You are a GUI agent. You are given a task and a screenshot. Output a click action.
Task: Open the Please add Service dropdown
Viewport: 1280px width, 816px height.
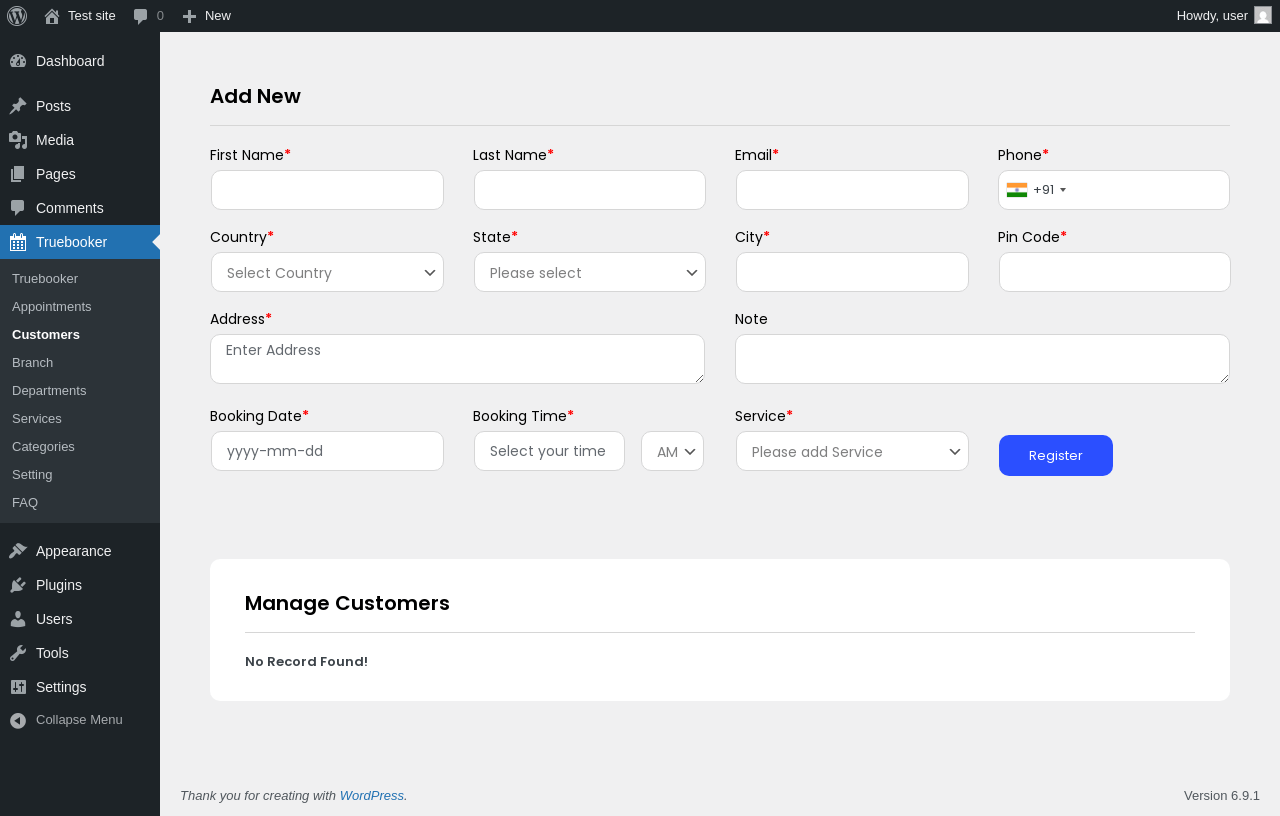point(852,451)
